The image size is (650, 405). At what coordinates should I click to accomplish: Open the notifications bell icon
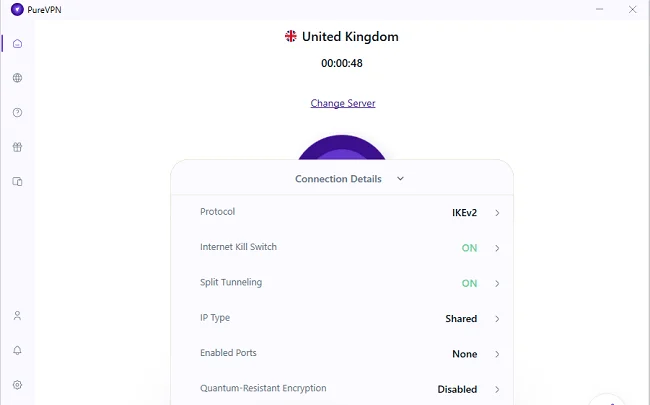(17, 350)
